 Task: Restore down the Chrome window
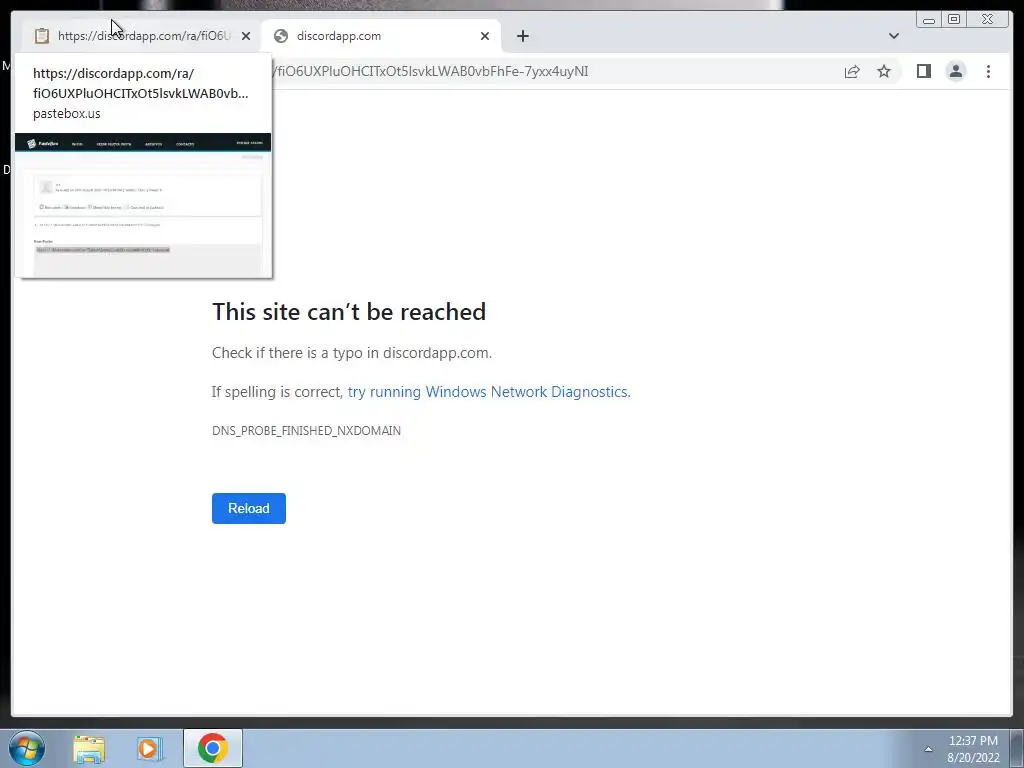pos(954,20)
